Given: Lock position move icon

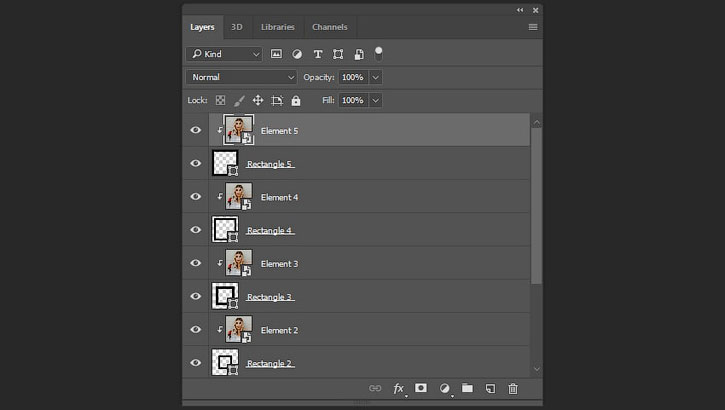Looking at the screenshot, I should tap(258, 100).
